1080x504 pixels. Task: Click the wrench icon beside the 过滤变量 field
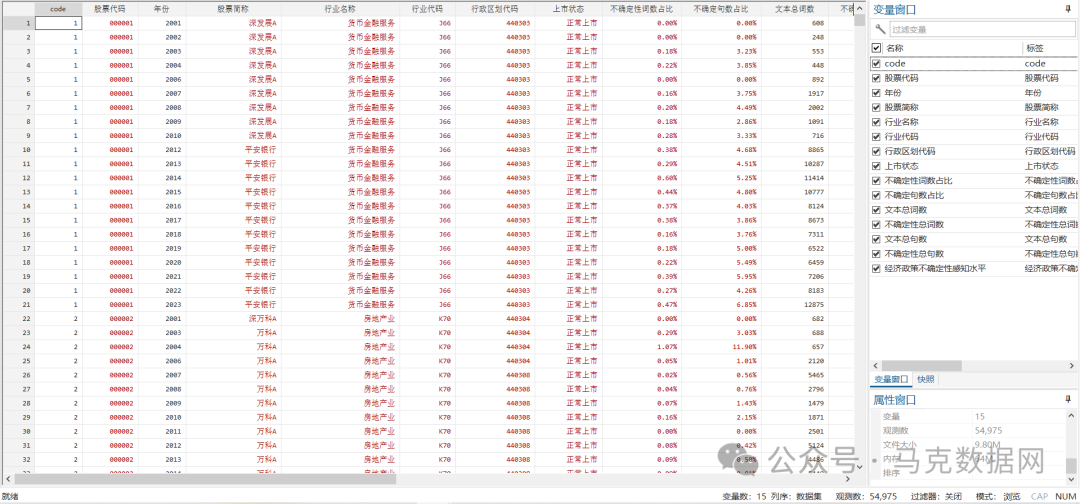pyautogui.click(x=880, y=29)
